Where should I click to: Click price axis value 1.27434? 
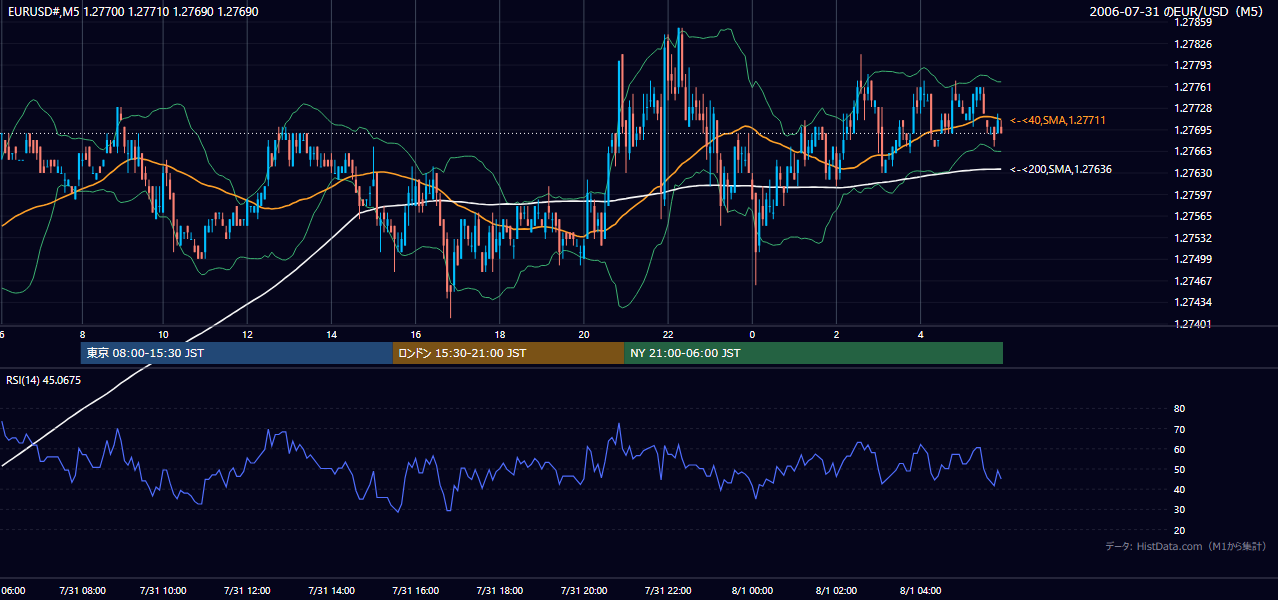[1193, 302]
